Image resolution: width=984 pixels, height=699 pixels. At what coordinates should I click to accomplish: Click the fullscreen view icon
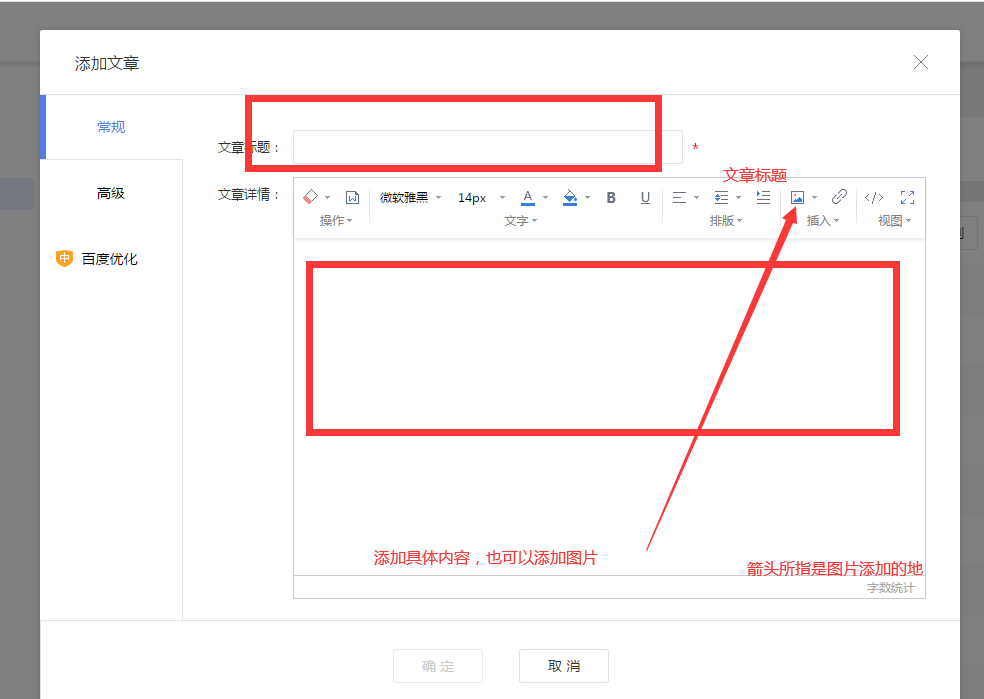tap(907, 197)
